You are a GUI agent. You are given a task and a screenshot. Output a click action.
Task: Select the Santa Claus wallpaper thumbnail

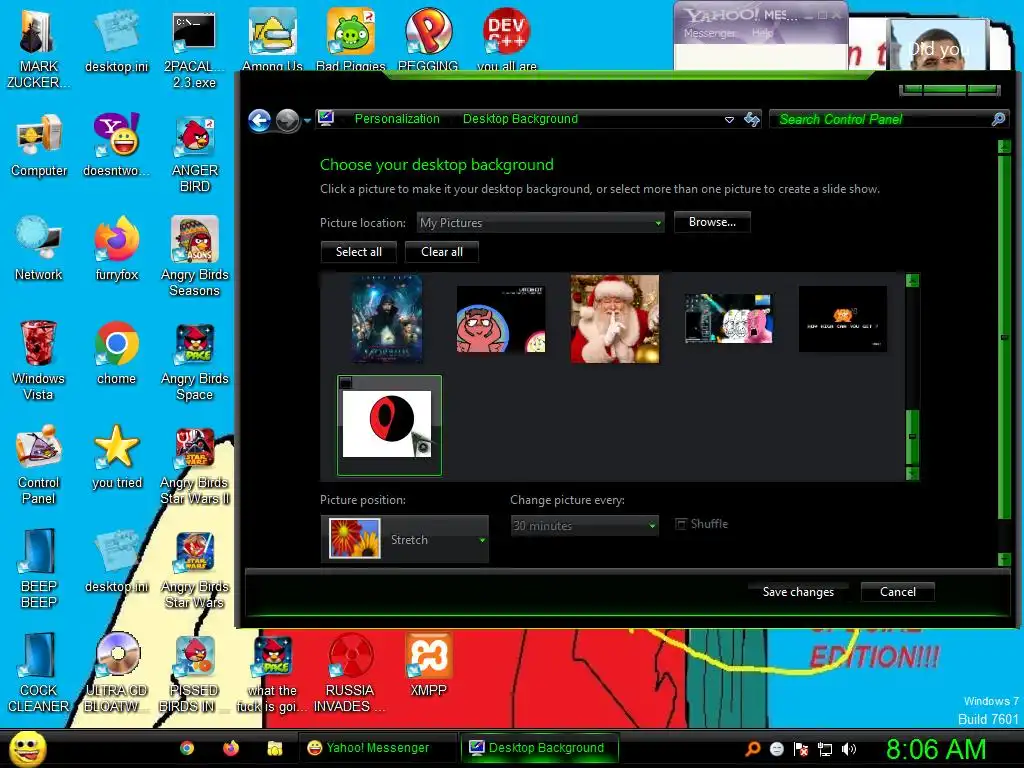click(x=615, y=319)
